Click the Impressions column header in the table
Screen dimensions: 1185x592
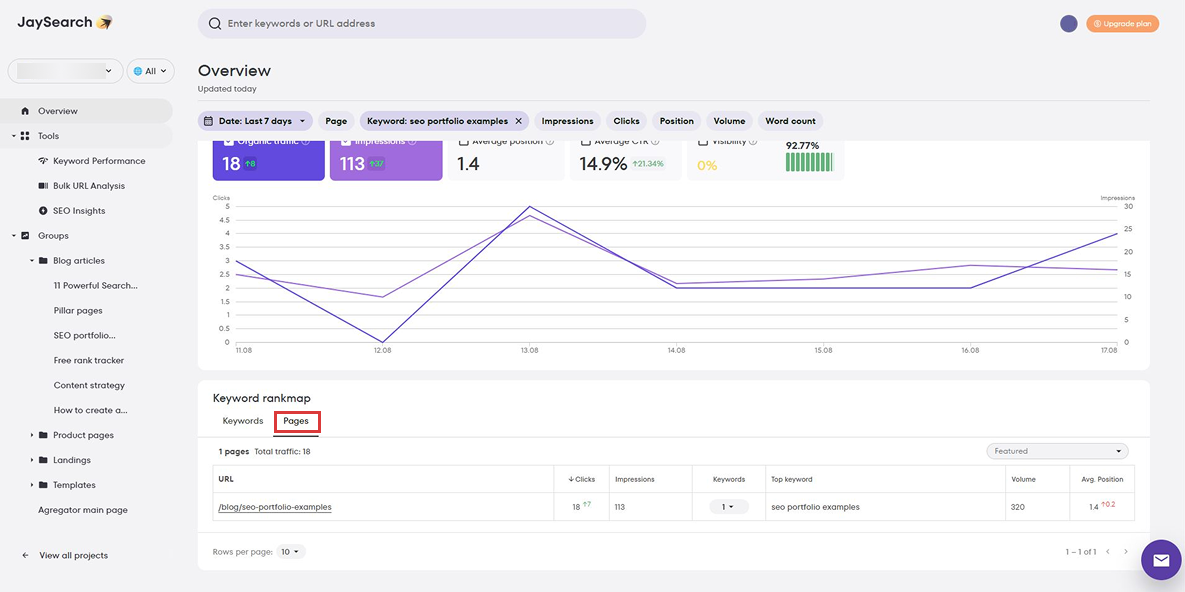tap(635, 479)
